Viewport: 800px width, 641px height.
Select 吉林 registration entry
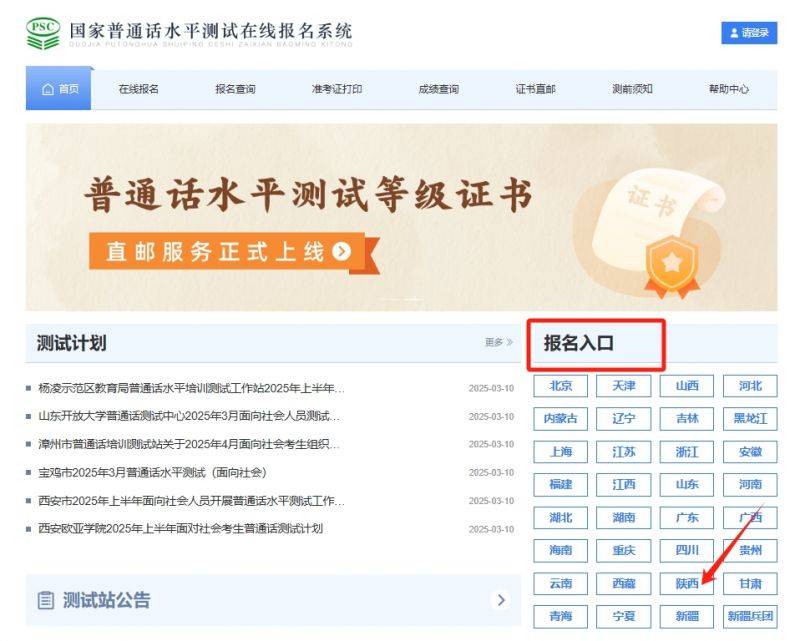(x=687, y=419)
